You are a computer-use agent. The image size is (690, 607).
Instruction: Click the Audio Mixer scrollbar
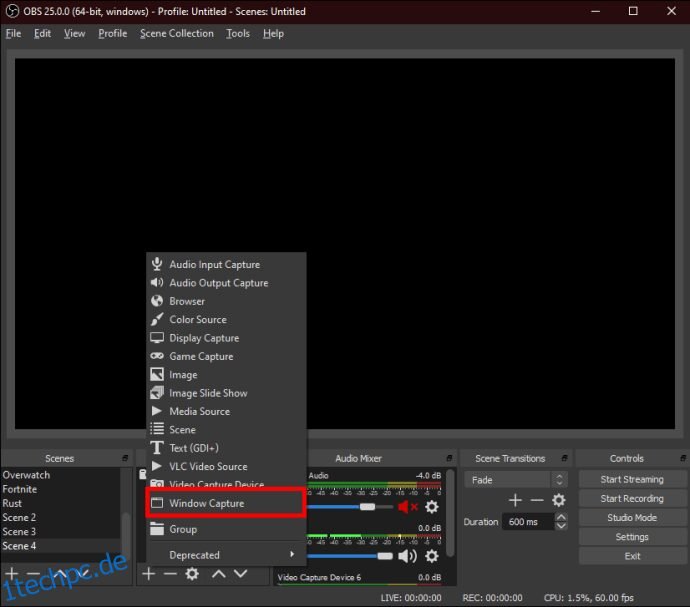coord(450,513)
